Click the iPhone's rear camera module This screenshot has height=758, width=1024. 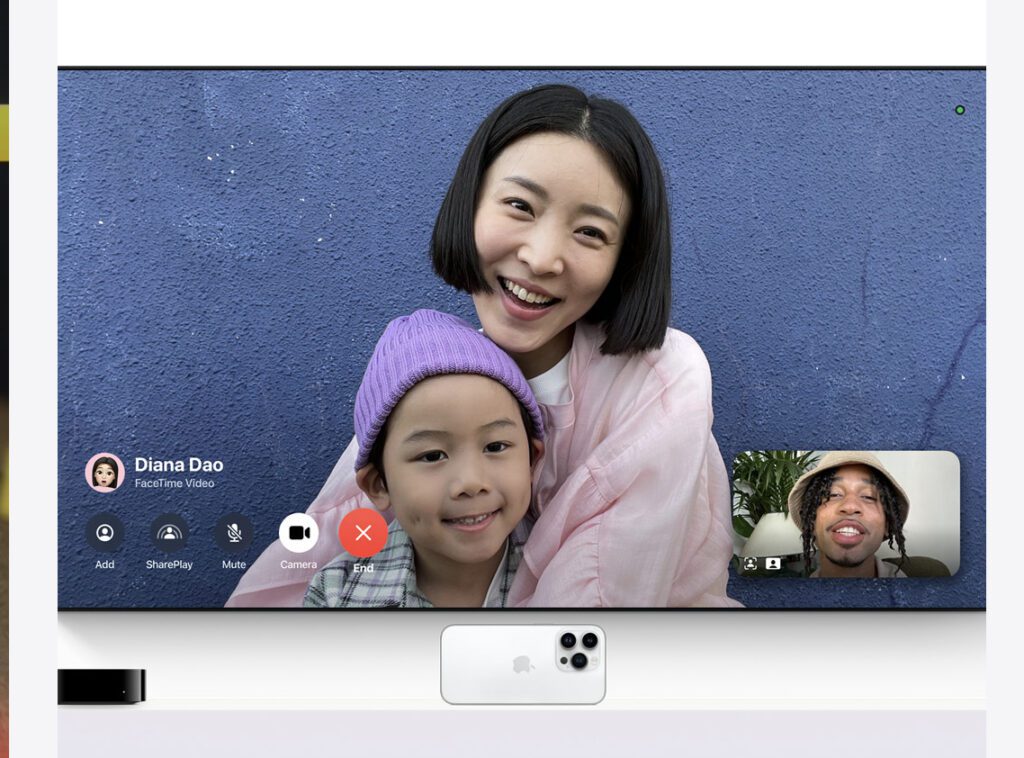coord(578,650)
